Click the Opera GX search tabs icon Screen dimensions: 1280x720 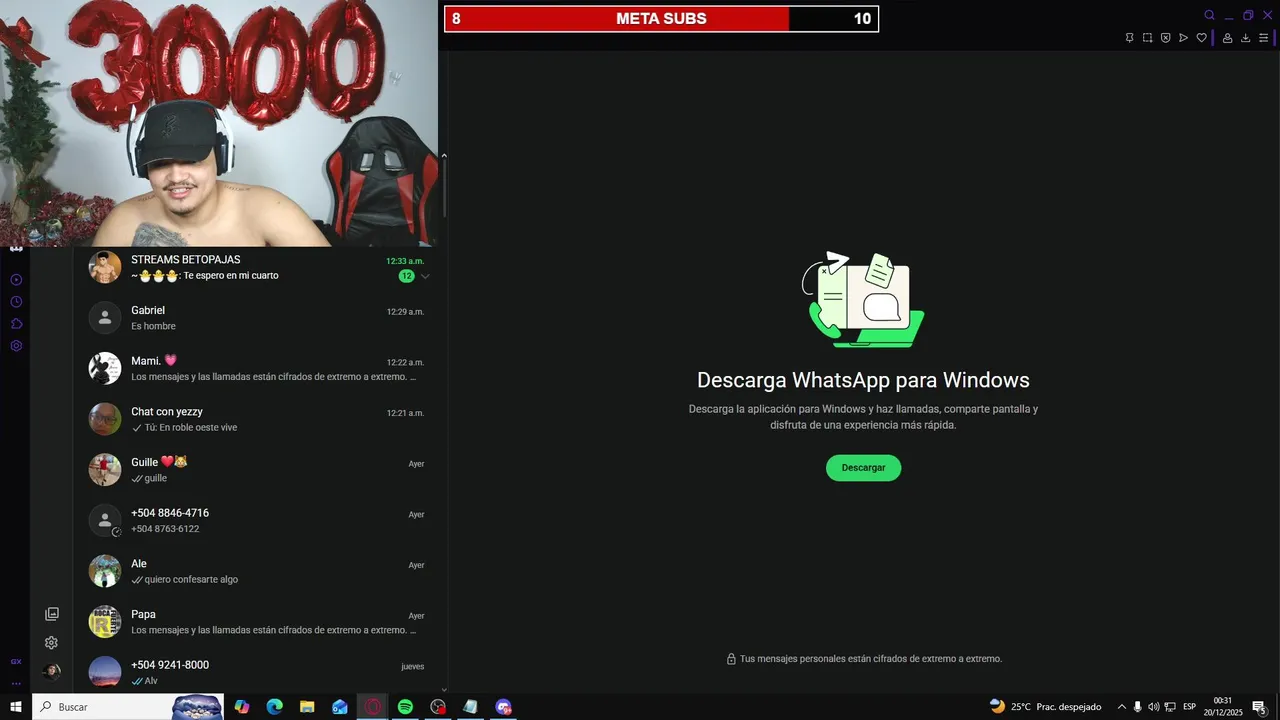point(1209,15)
